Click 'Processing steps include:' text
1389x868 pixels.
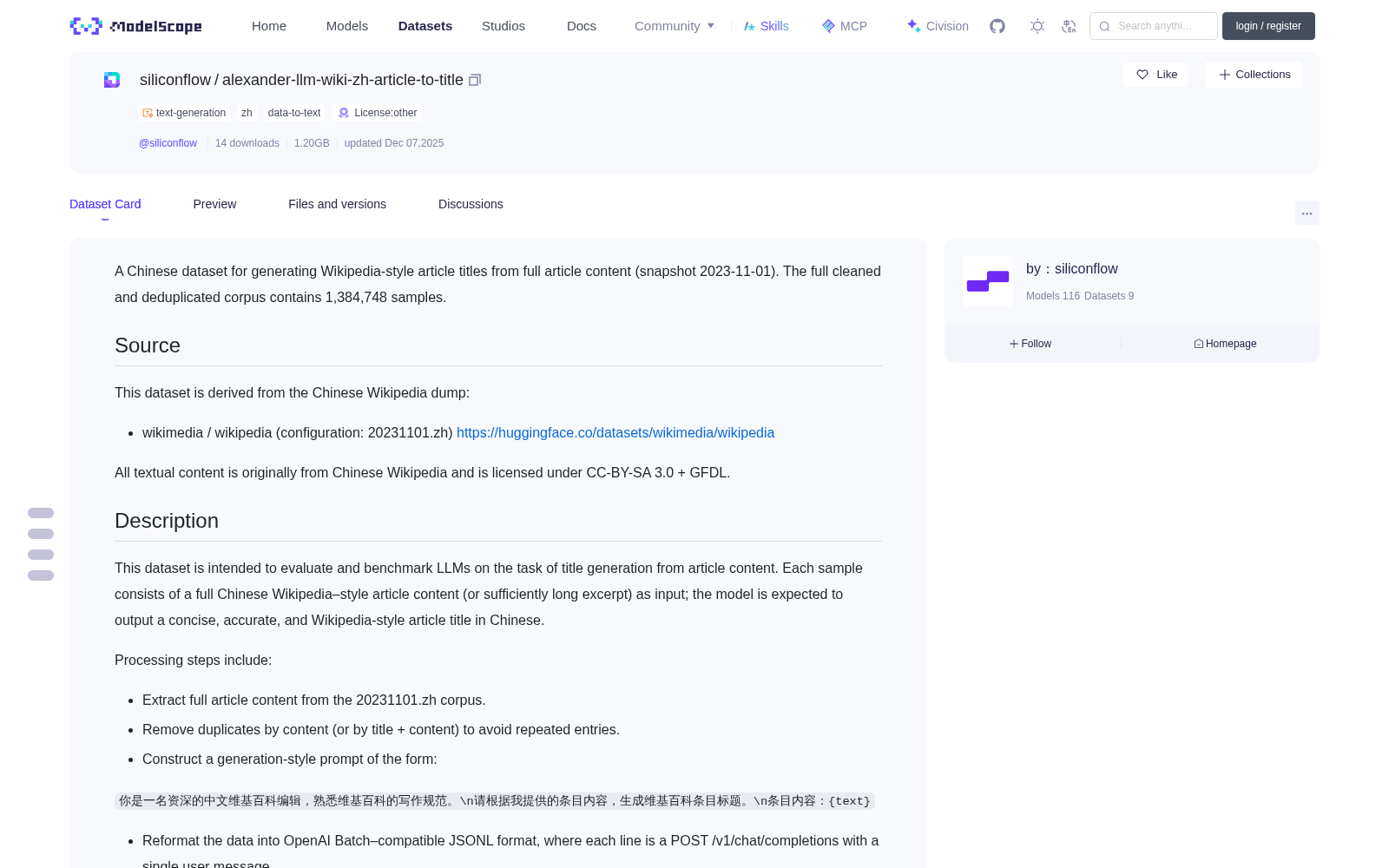tap(194, 661)
